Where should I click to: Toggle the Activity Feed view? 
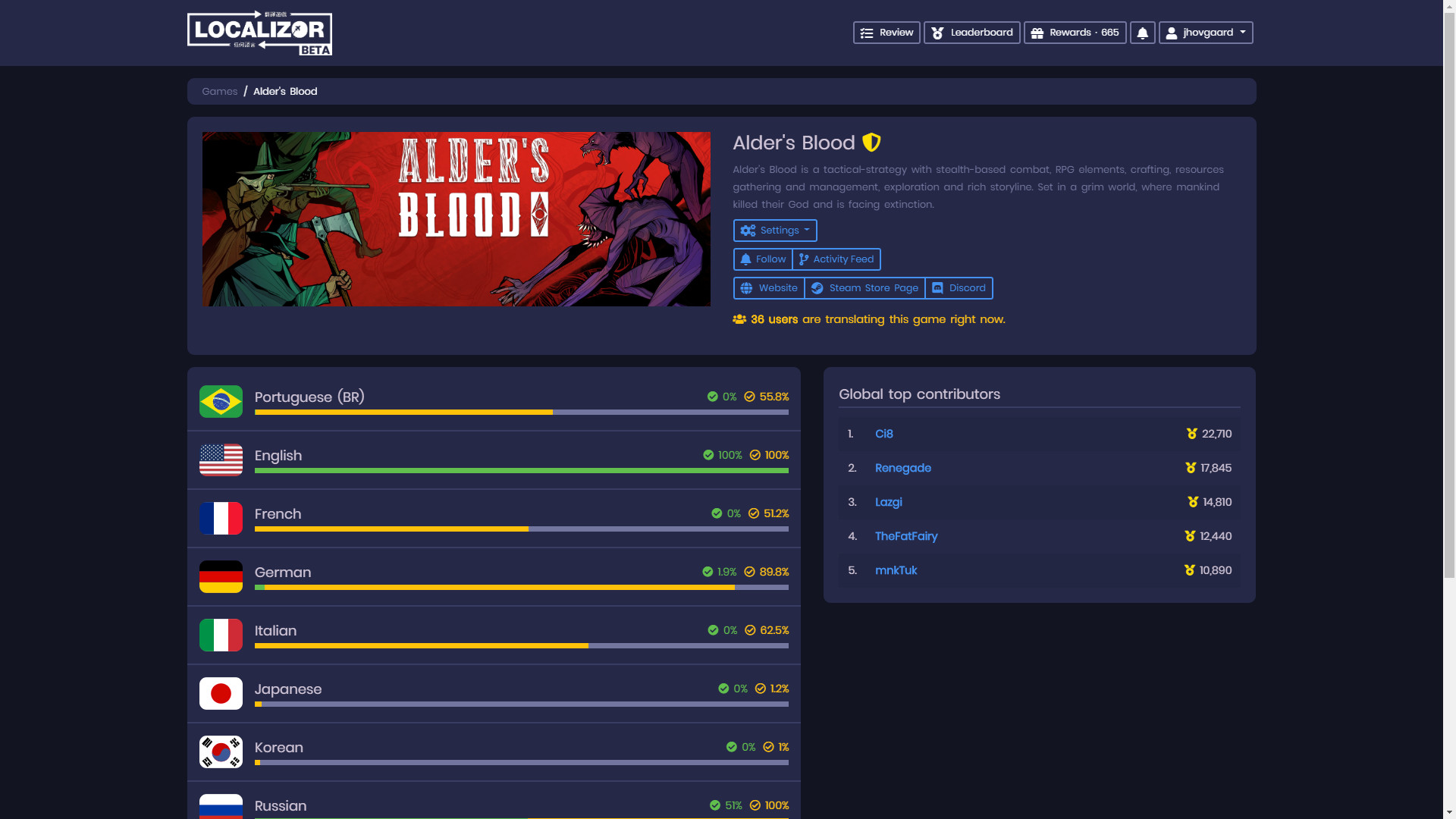[836, 259]
